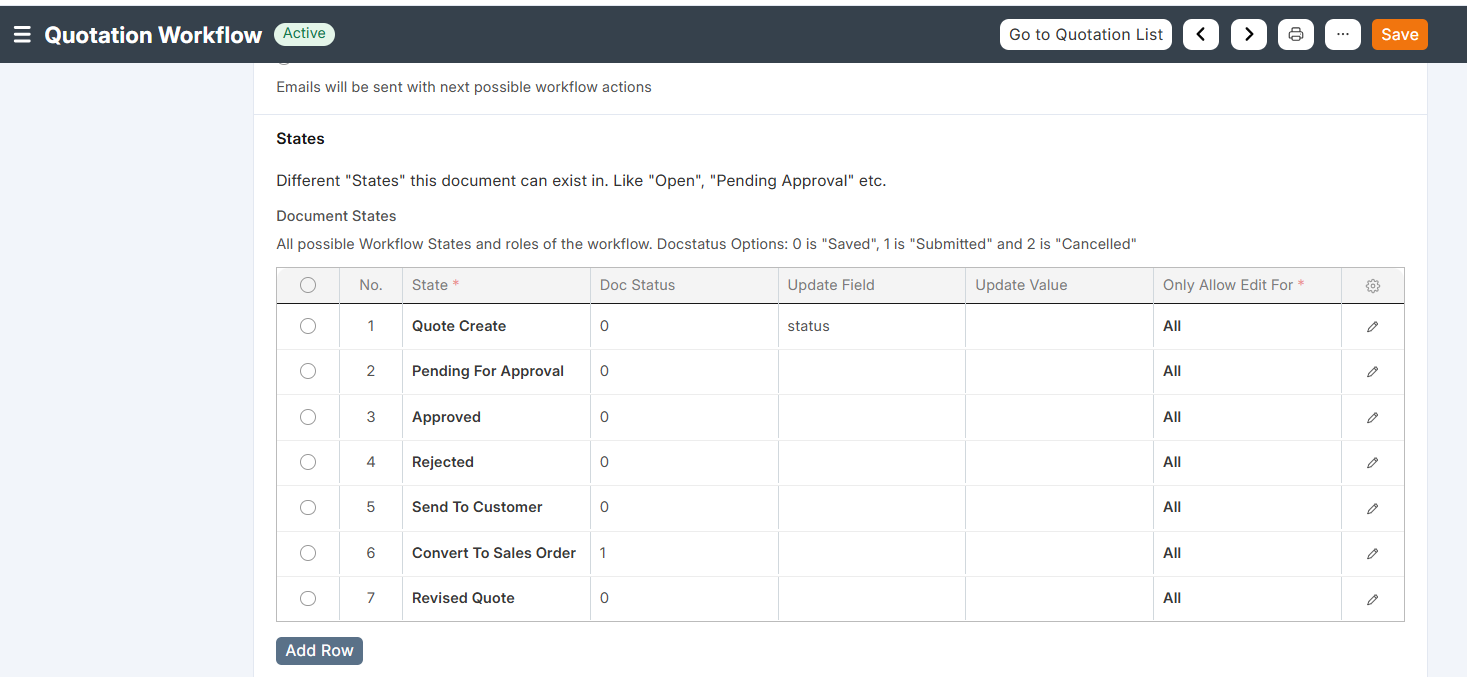The height and width of the screenshot is (677, 1467).
Task: Edit the Approved row pencil
Action: [x=1373, y=418]
